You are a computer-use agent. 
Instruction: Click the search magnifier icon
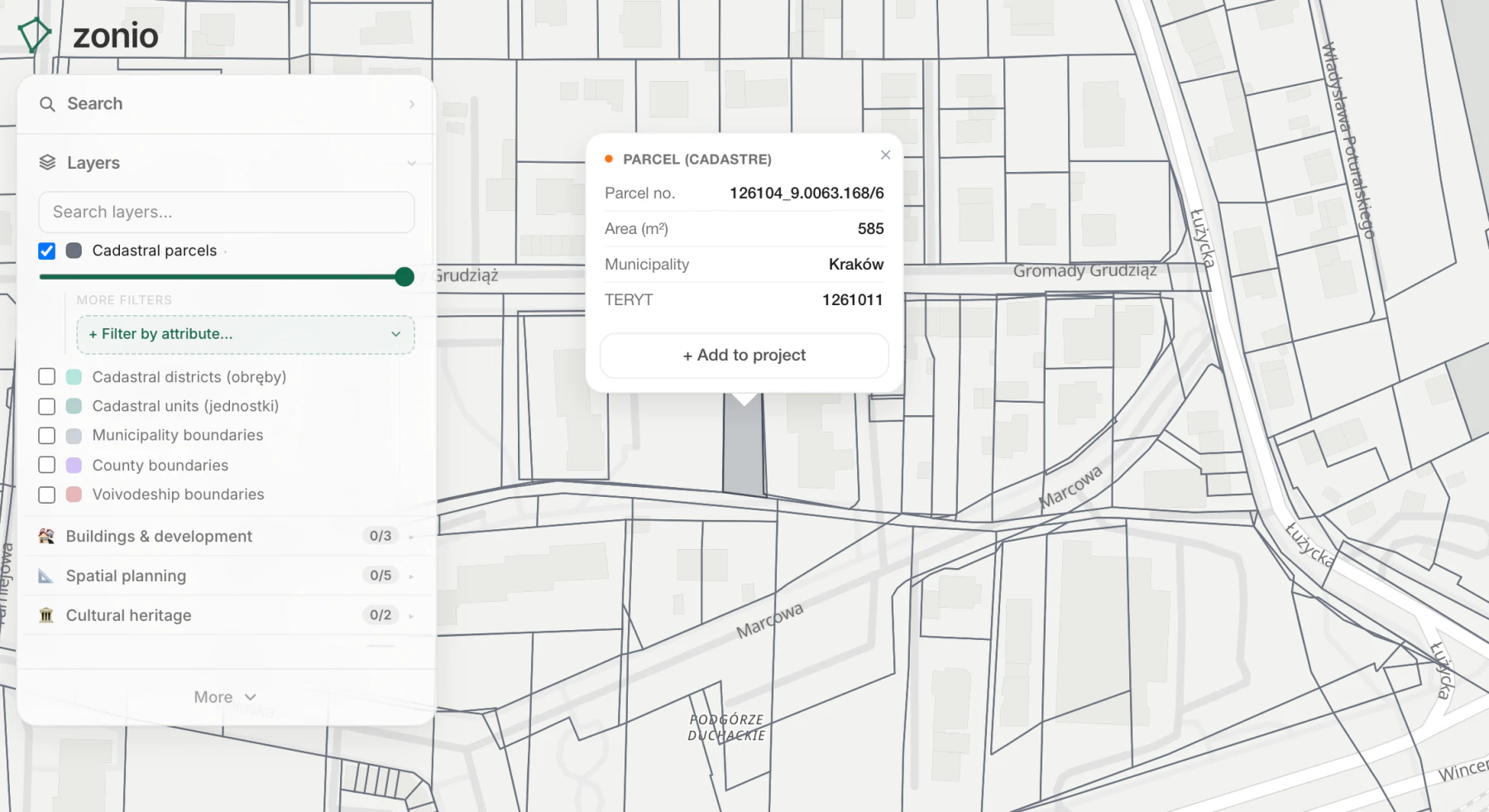(x=47, y=104)
